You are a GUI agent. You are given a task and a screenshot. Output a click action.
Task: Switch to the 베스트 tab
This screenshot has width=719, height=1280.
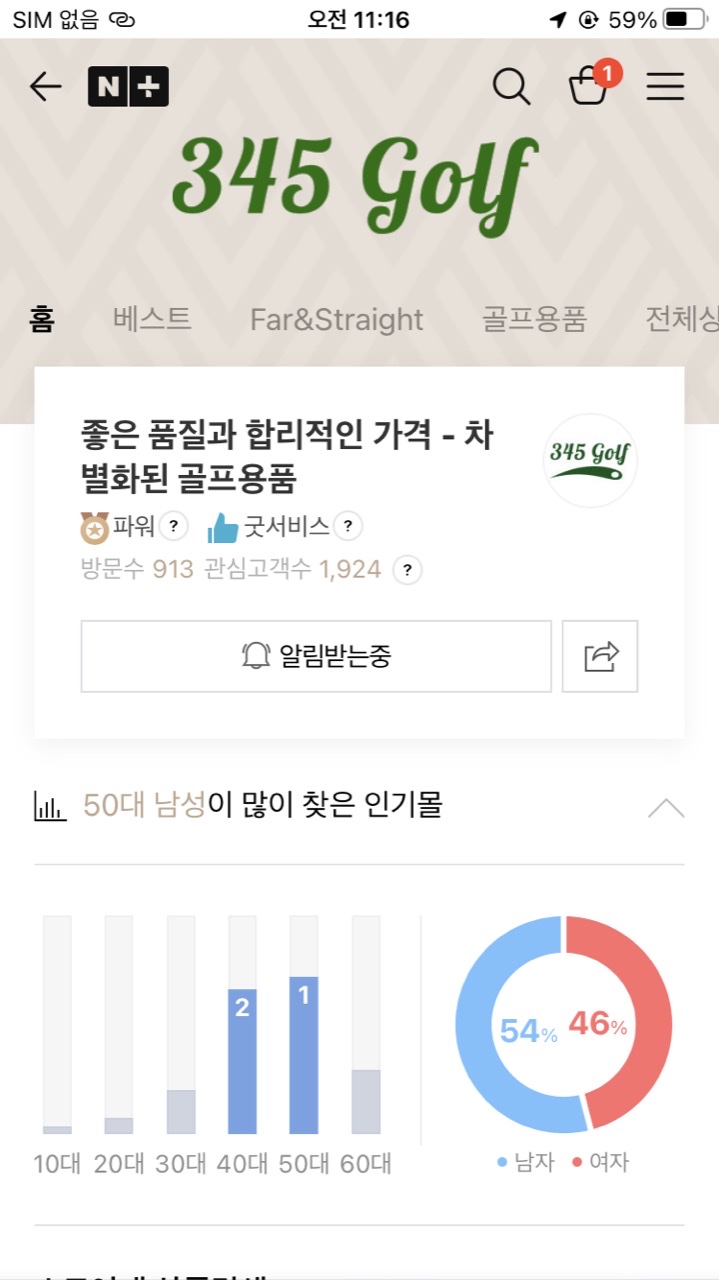[x=152, y=319]
